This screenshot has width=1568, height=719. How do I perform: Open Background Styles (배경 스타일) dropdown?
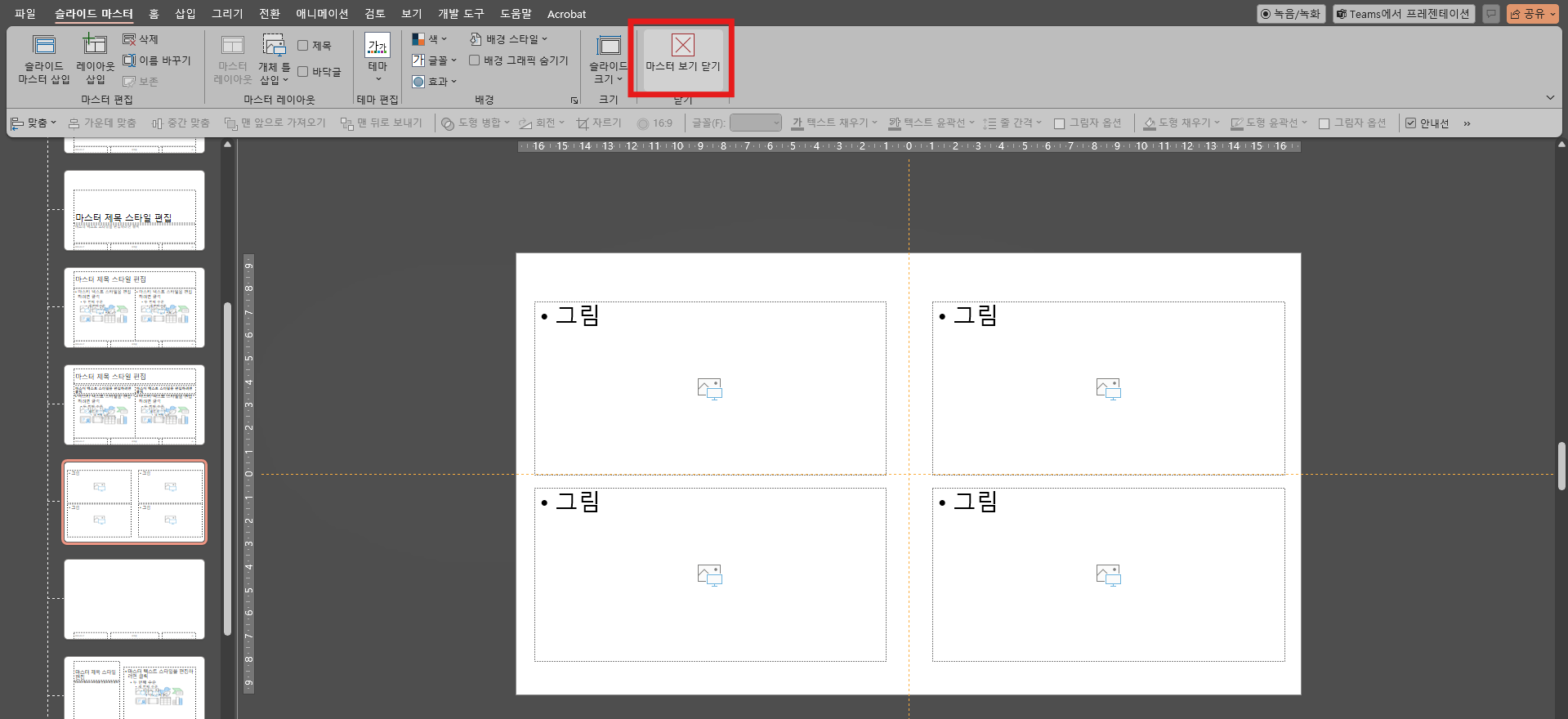(508, 39)
